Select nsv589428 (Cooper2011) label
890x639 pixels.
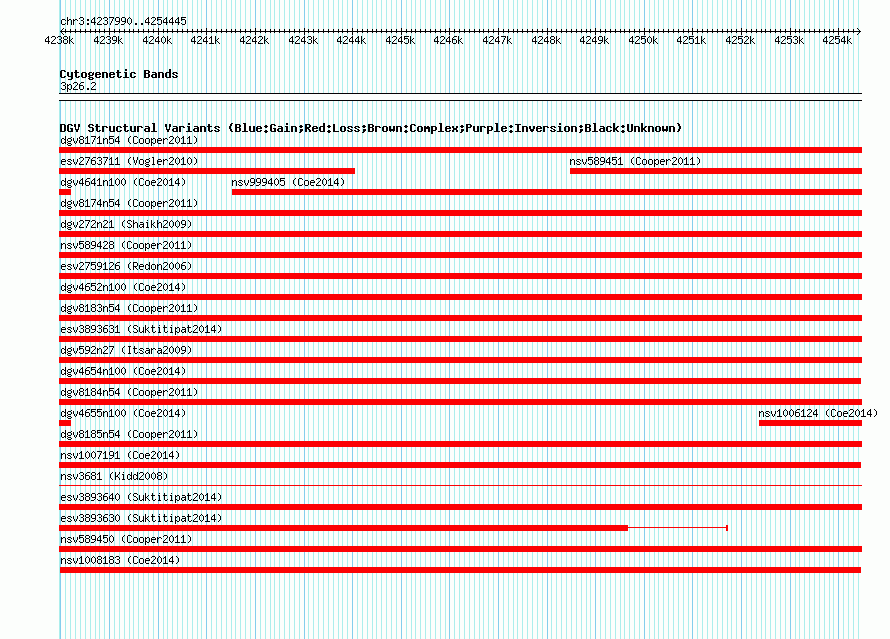click(126, 246)
